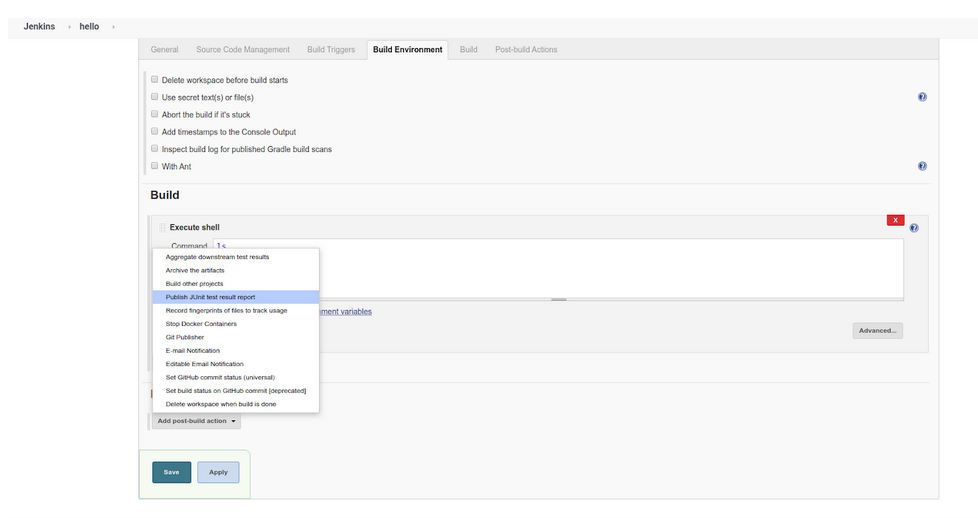Select Publish JUnit test result report
Image resolution: width=978 pixels, height=518 pixels.
(x=210, y=297)
